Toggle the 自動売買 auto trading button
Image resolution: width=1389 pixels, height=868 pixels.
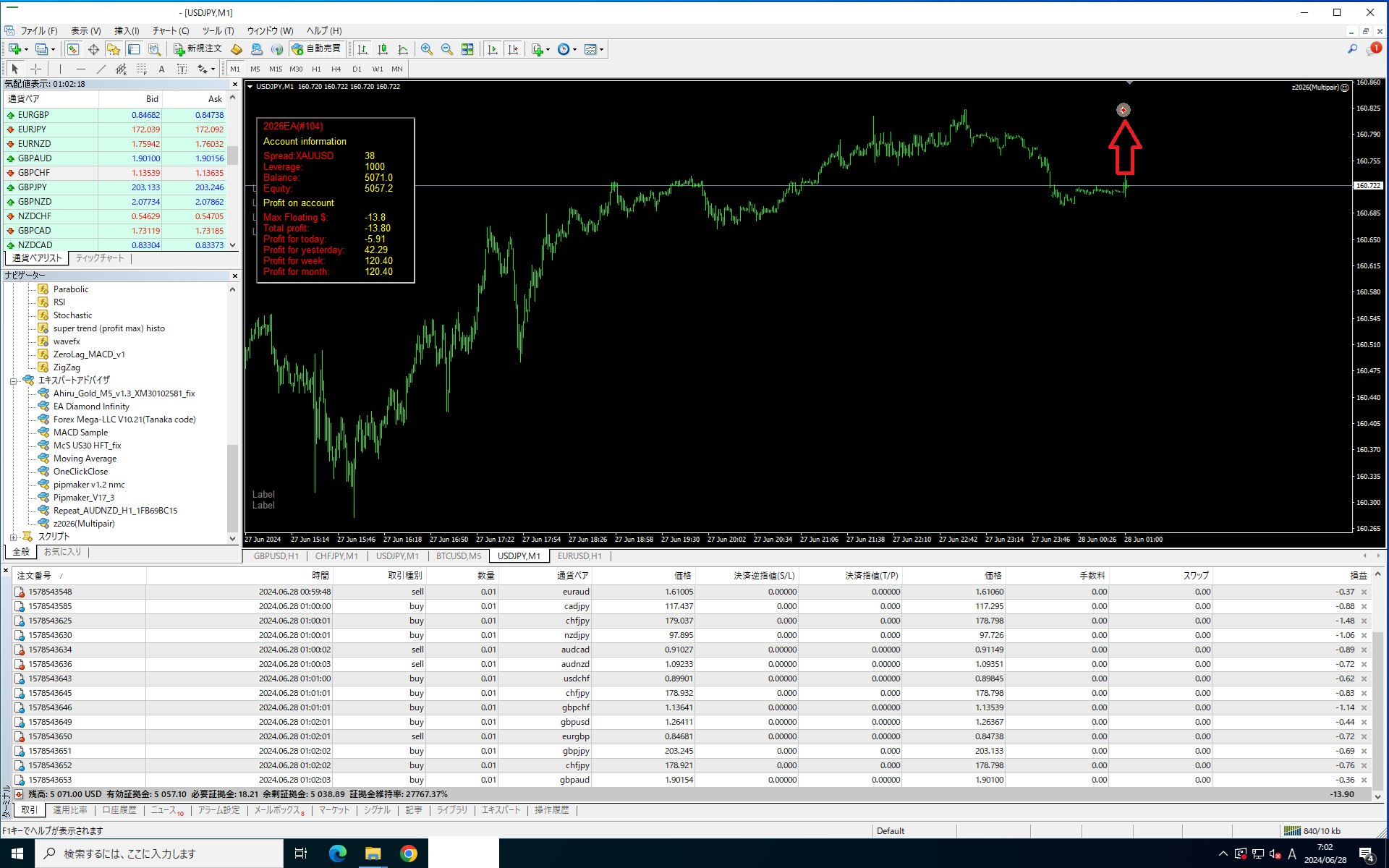(x=316, y=49)
